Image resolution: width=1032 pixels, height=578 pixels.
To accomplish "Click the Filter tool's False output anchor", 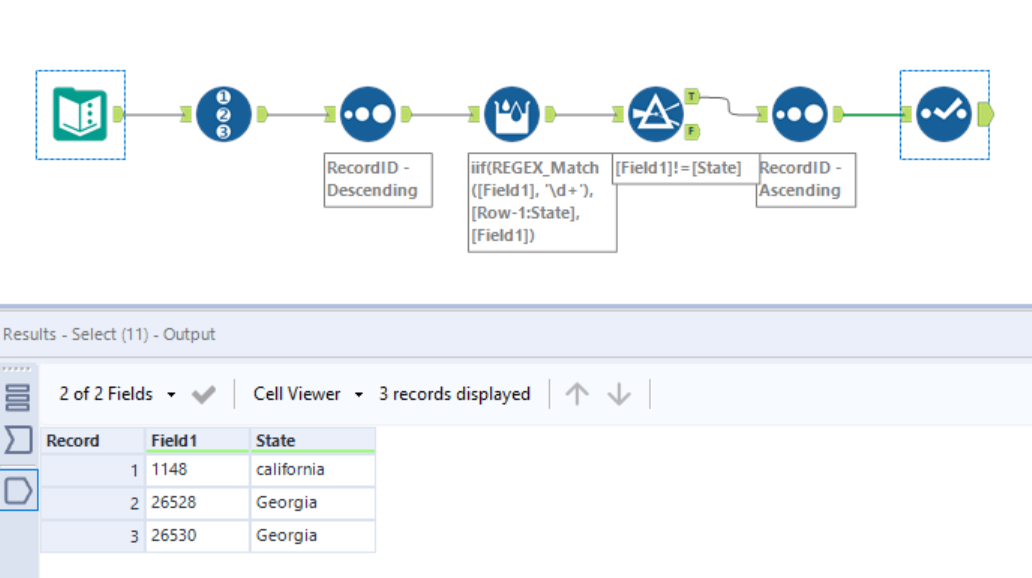I will click(x=693, y=131).
